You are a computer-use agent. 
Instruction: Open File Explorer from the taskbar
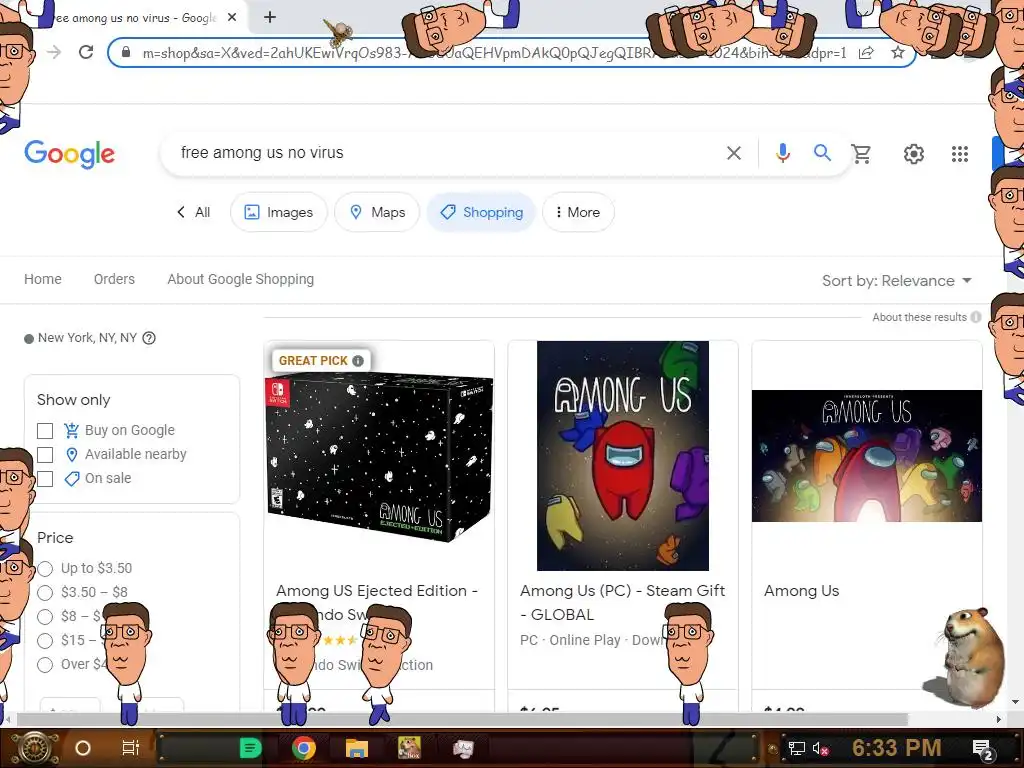[x=357, y=748]
